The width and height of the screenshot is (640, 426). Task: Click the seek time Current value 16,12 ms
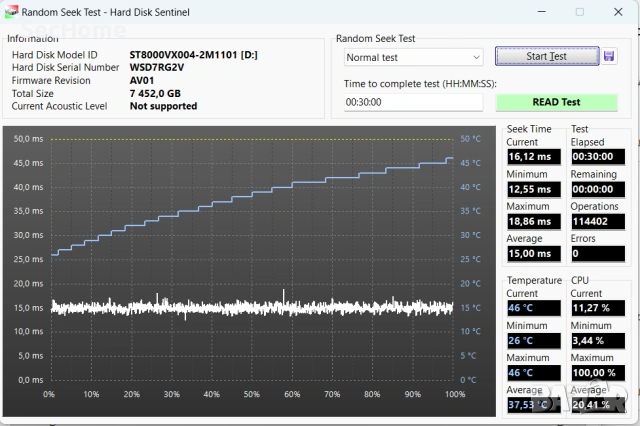coord(534,157)
